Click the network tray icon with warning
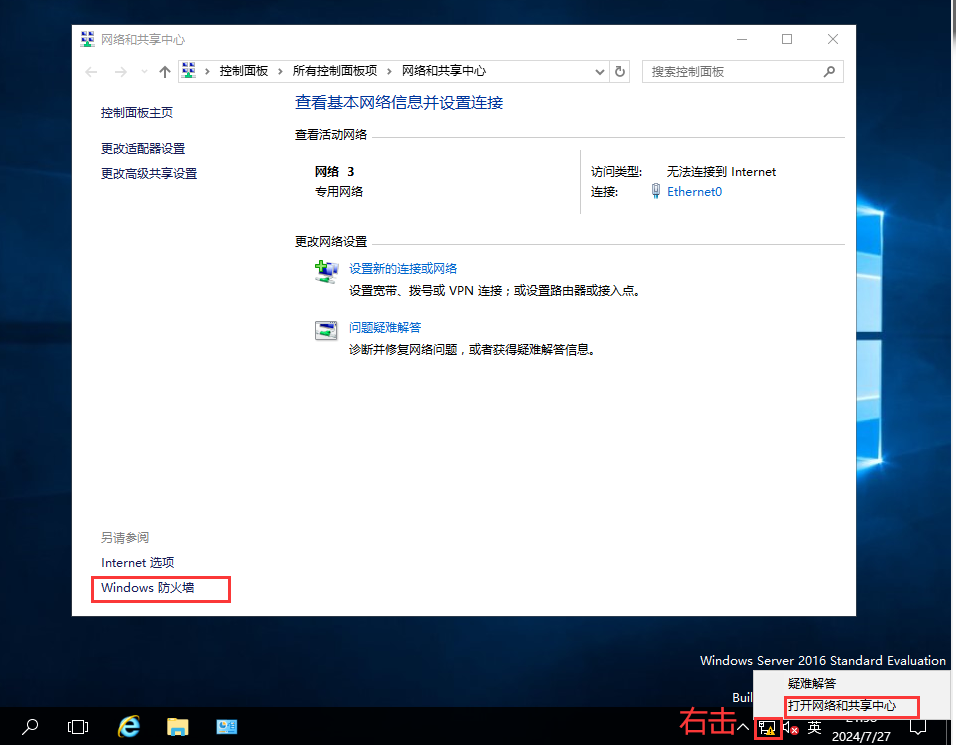This screenshot has width=956, height=745. click(767, 728)
